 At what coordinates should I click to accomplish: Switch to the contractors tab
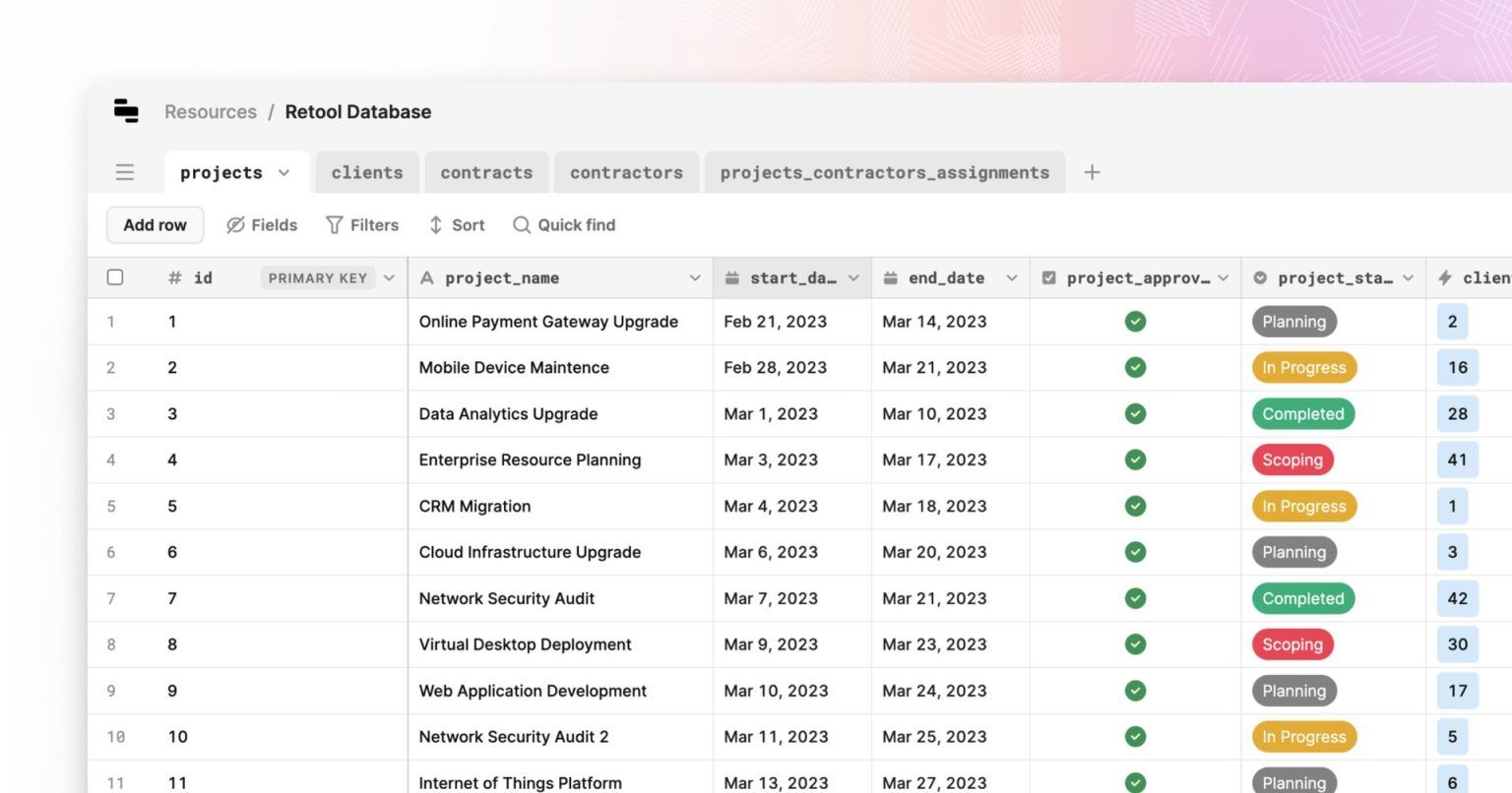[x=626, y=173]
